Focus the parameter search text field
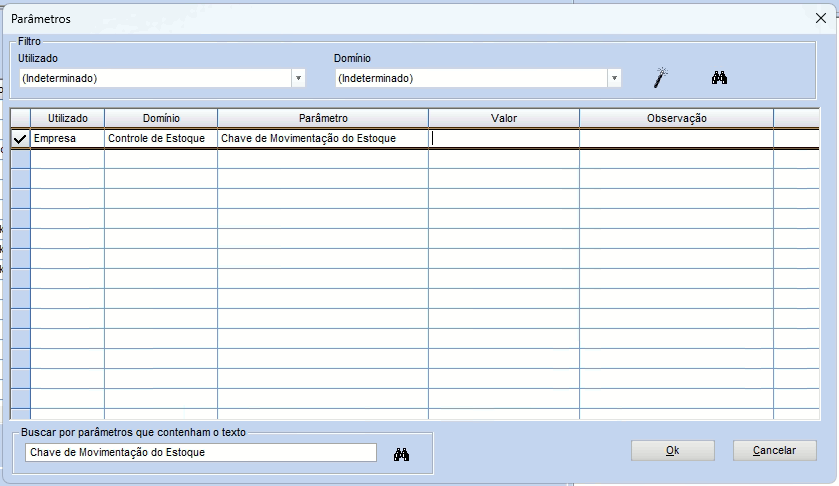The image size is (839, 486). click(200, 453)
